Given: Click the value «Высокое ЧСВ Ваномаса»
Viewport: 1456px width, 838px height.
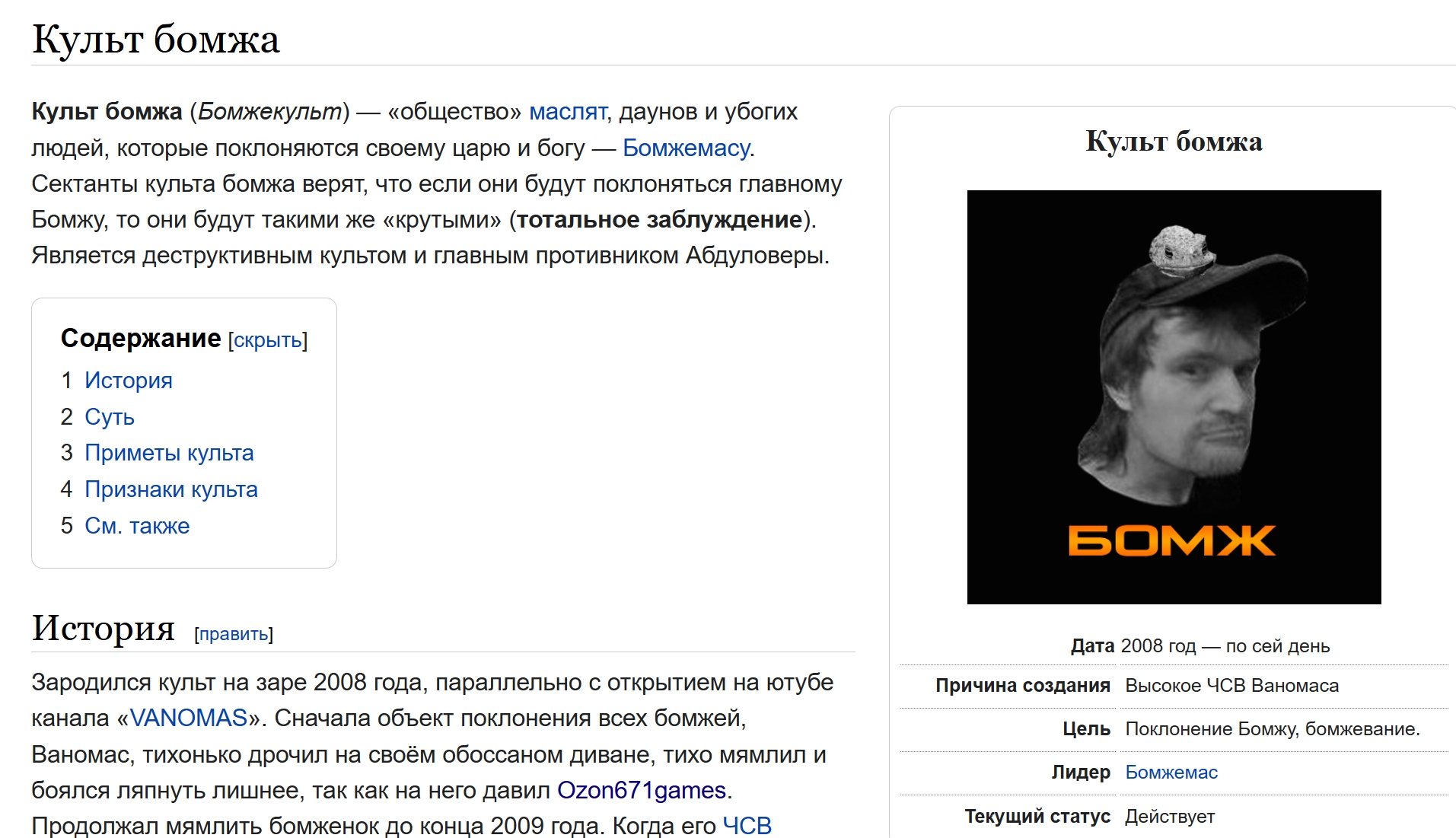Looking at the screenshot, I should click(1231, 686).
